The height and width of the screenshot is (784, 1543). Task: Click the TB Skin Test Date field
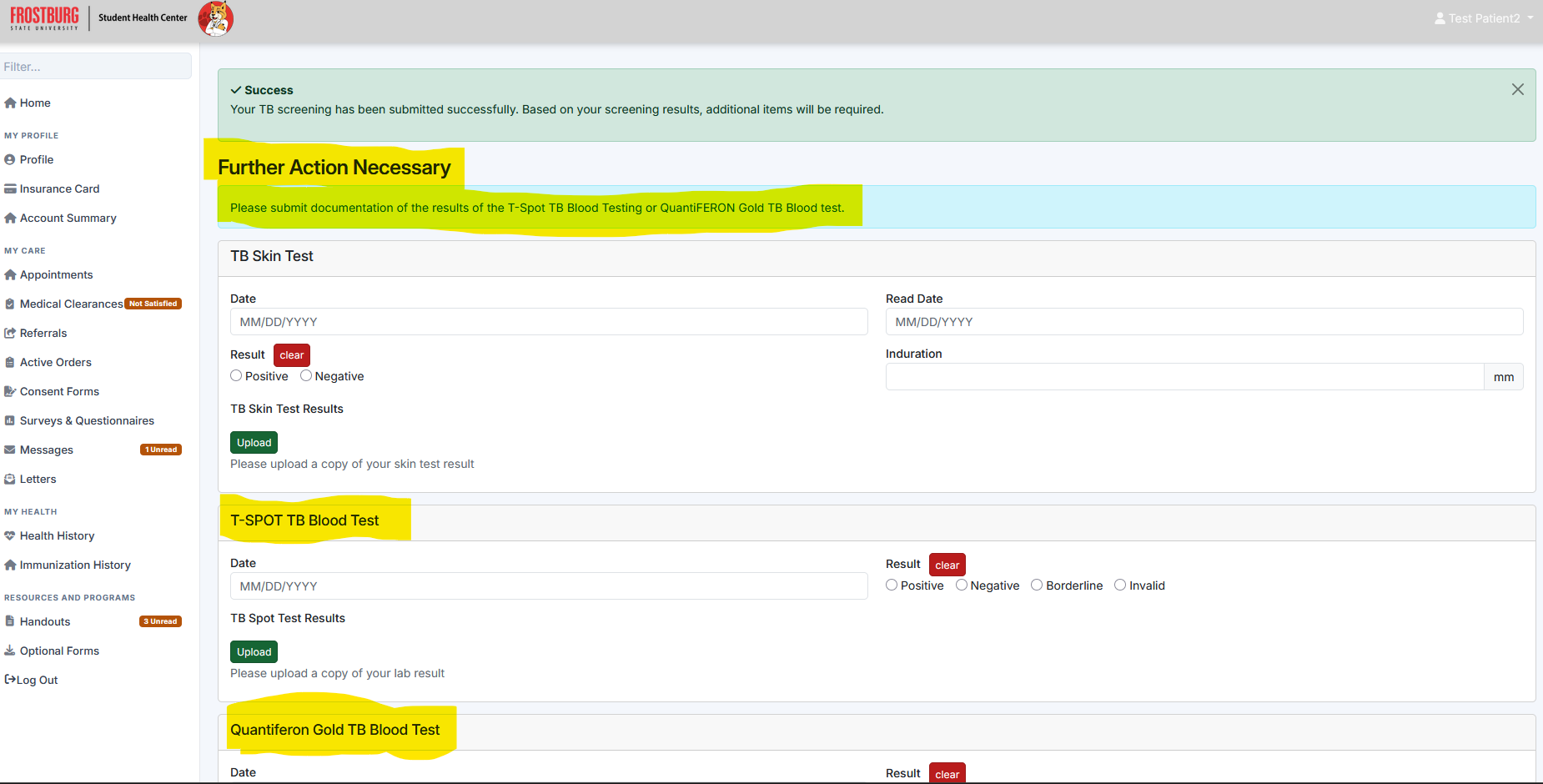point(549,322)
